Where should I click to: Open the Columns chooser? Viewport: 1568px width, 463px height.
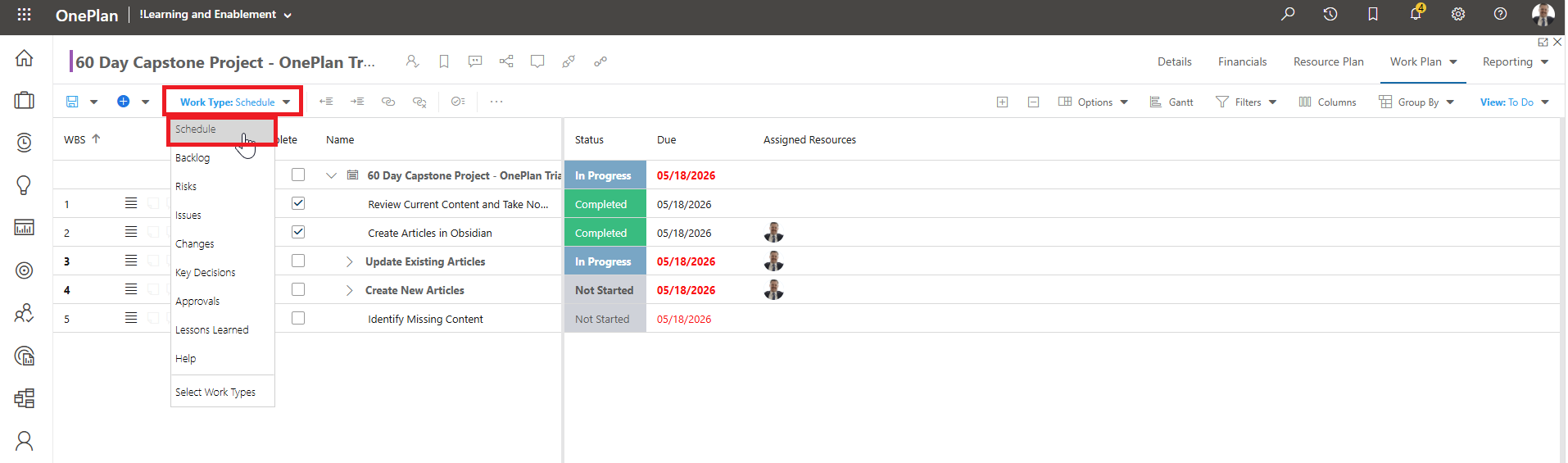tap(1327, 102)
